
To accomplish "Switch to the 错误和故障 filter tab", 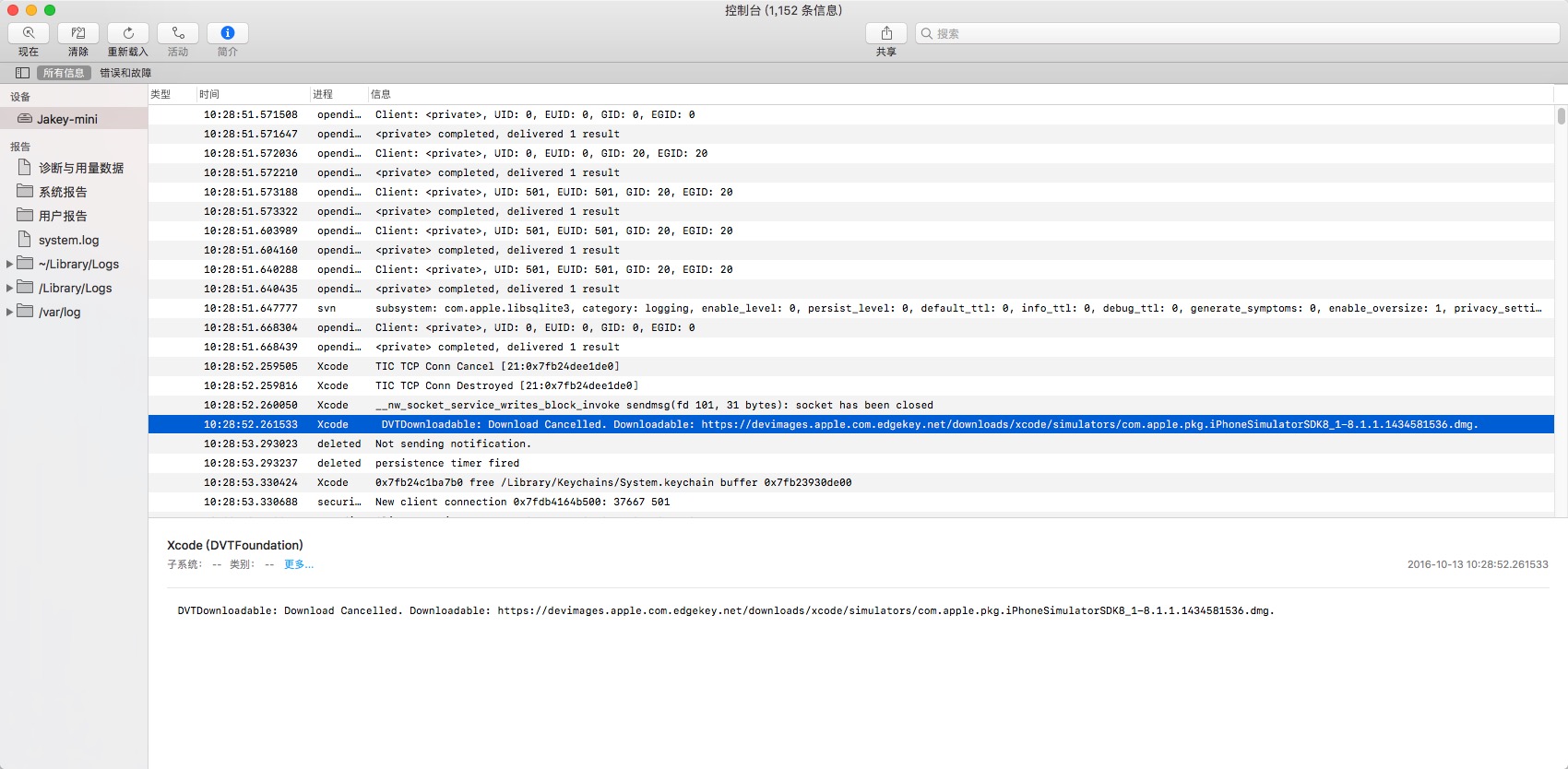I will coord(125,73).
